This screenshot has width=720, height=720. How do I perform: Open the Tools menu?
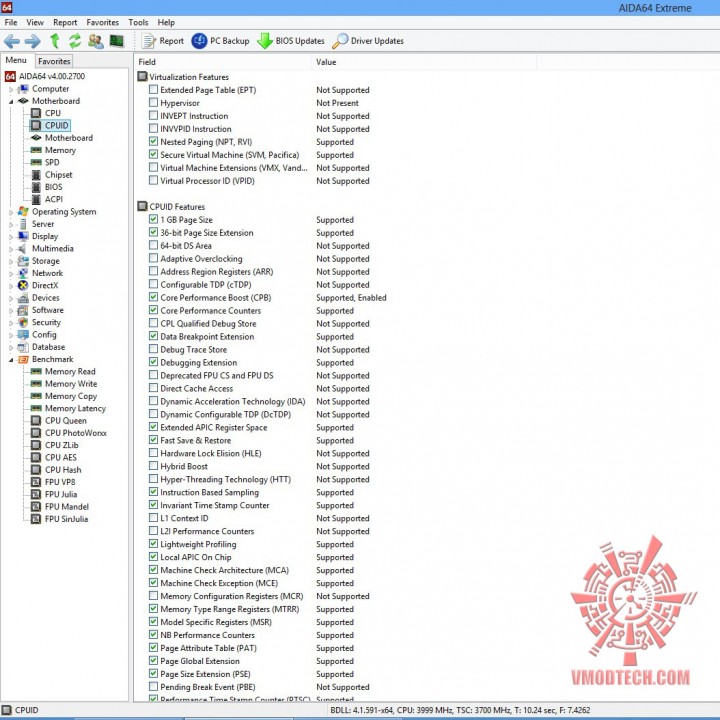[138, 22]
